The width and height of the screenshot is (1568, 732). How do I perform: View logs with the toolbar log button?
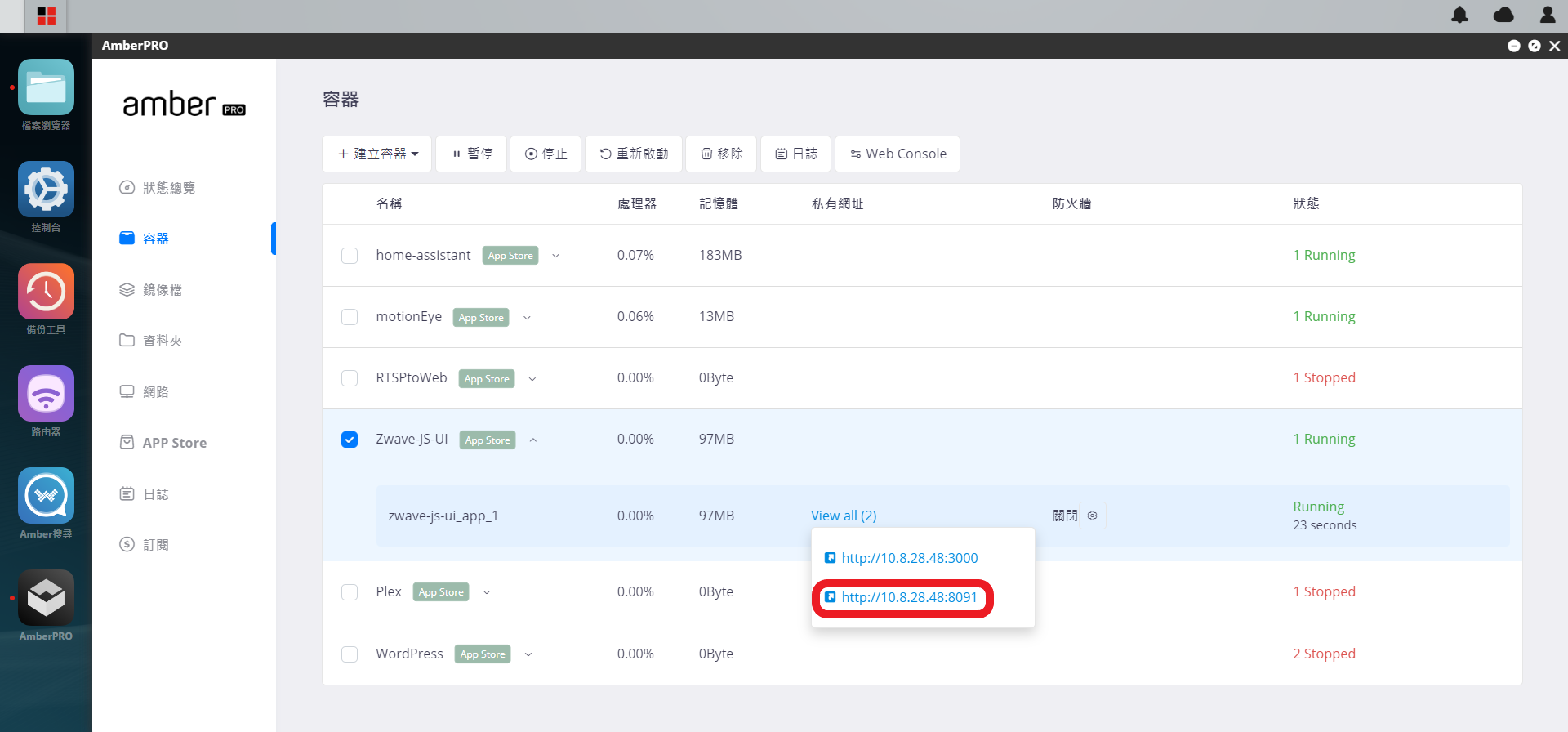click(x=795, y=154)
